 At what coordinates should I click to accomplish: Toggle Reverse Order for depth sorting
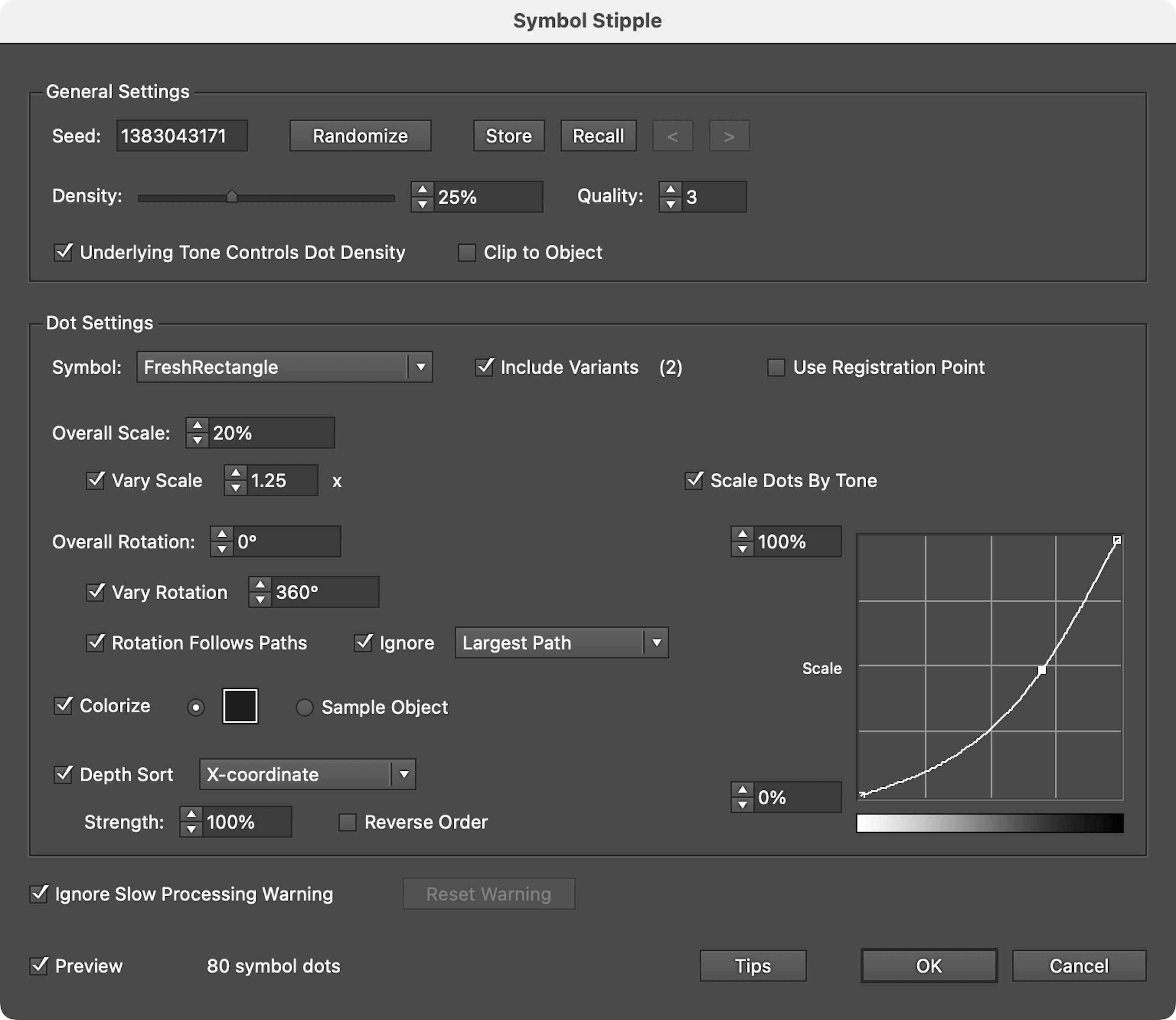point(347,822)
